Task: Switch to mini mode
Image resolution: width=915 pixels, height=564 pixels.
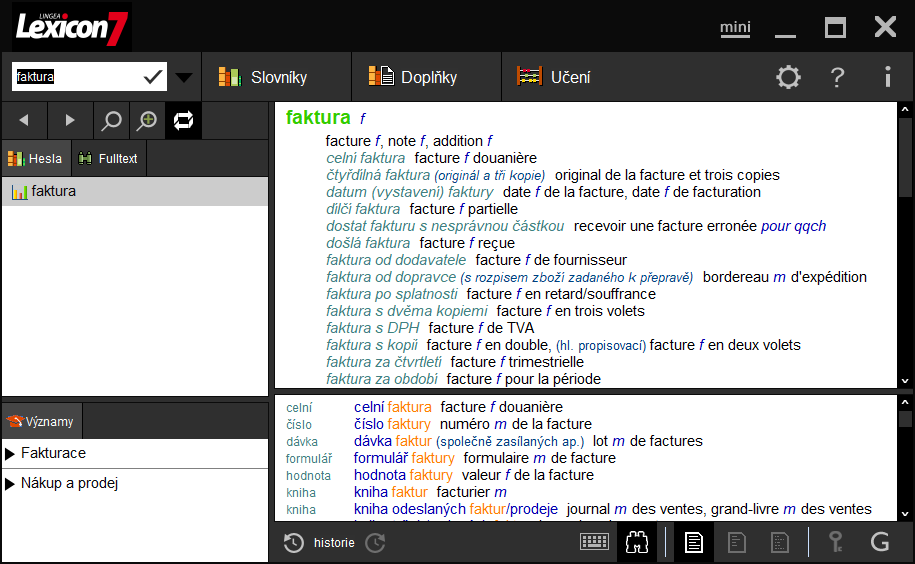Action: pos(735,28)
